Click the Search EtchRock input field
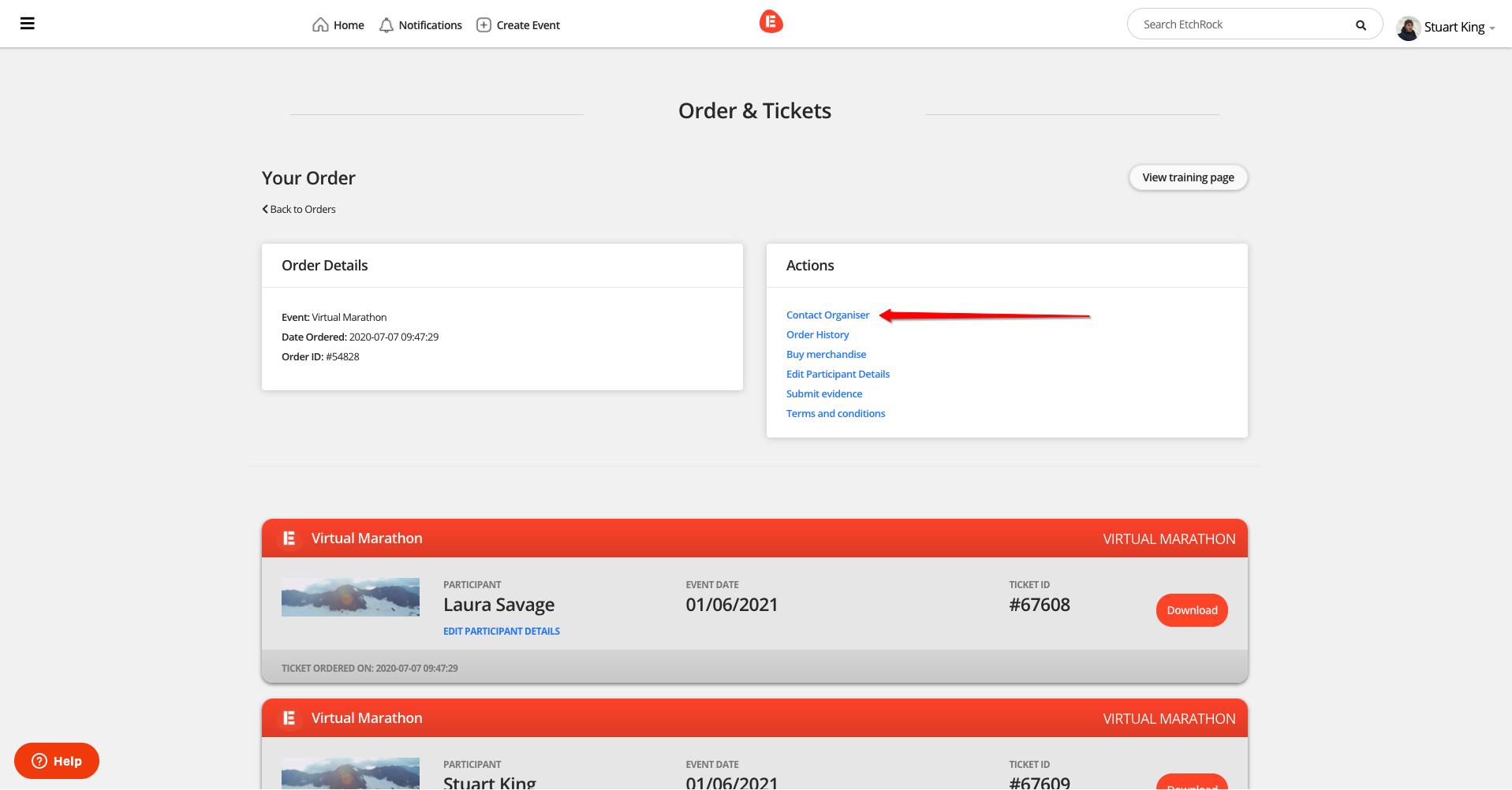The height and width of the screenshot is (790, 1512). click(x=1242, y=25)
